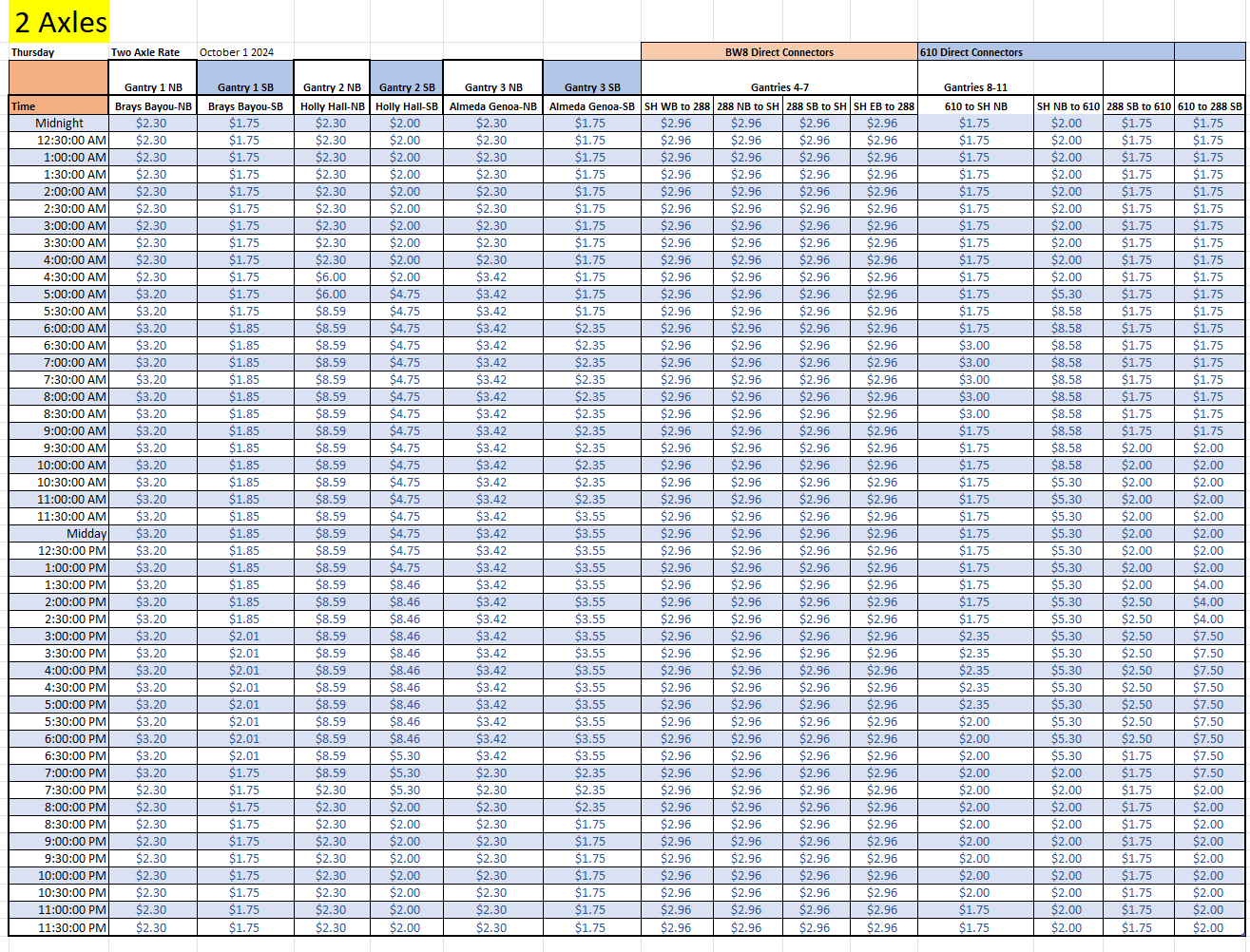Click $2.50 288 SB to 610 at 2:00:00 PM
The image size is (1250, 952).
click(x=1138, y=602)
